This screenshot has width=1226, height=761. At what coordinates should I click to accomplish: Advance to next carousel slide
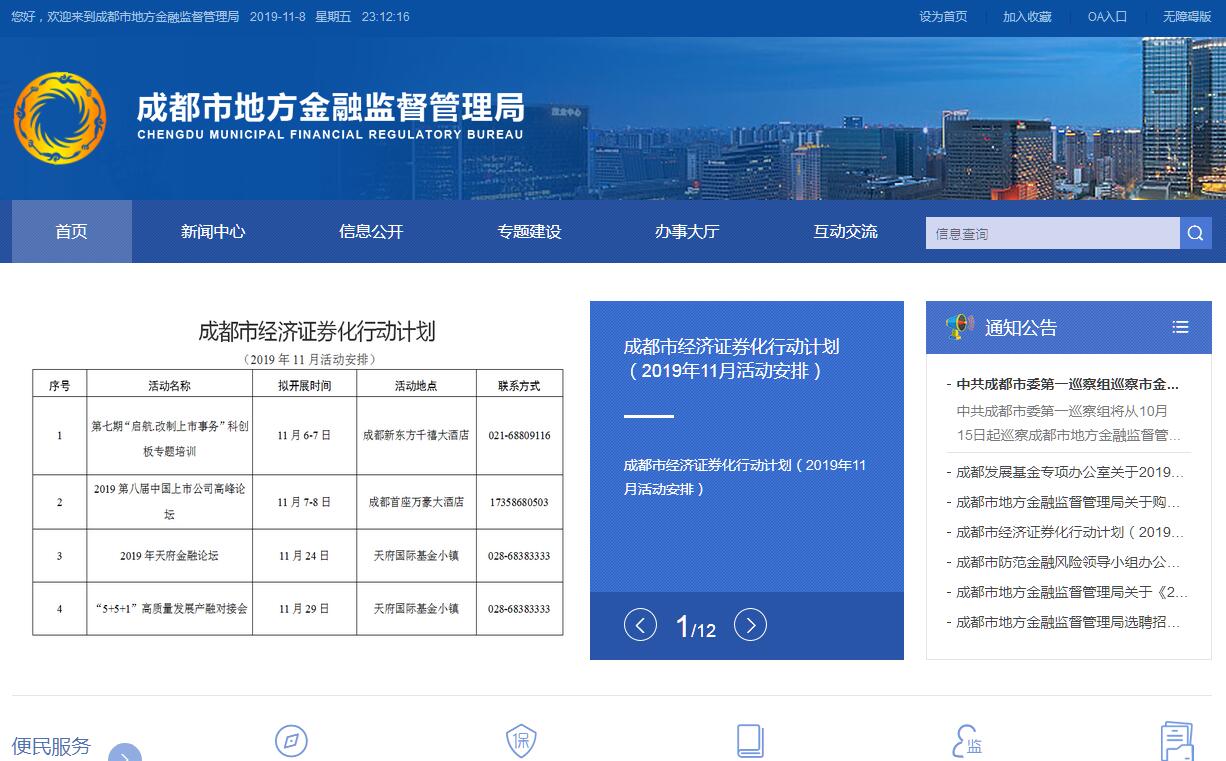[750, 625]
